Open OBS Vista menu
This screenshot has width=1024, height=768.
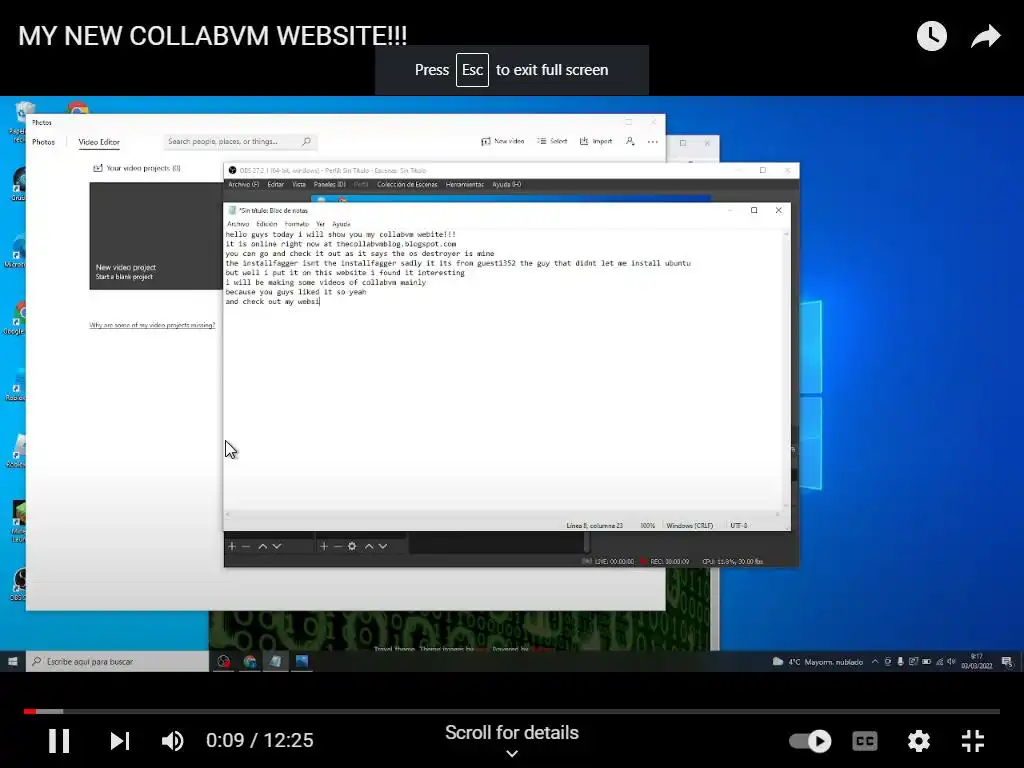point(299,185)
